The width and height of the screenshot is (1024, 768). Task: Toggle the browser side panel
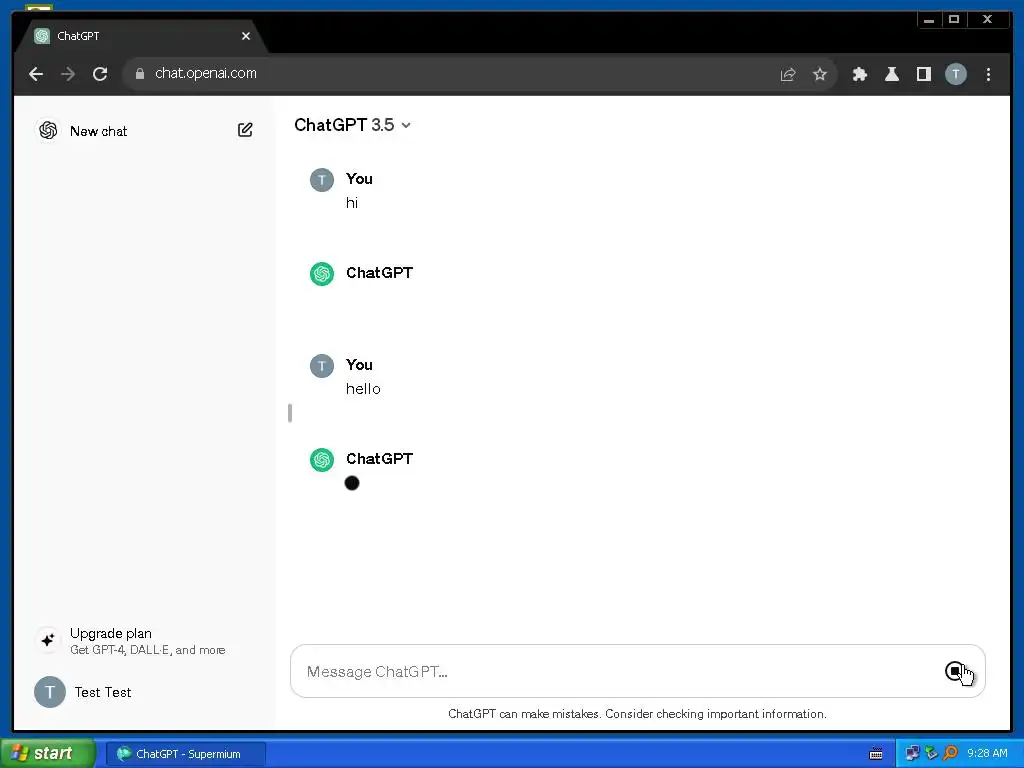pos(923,74)
